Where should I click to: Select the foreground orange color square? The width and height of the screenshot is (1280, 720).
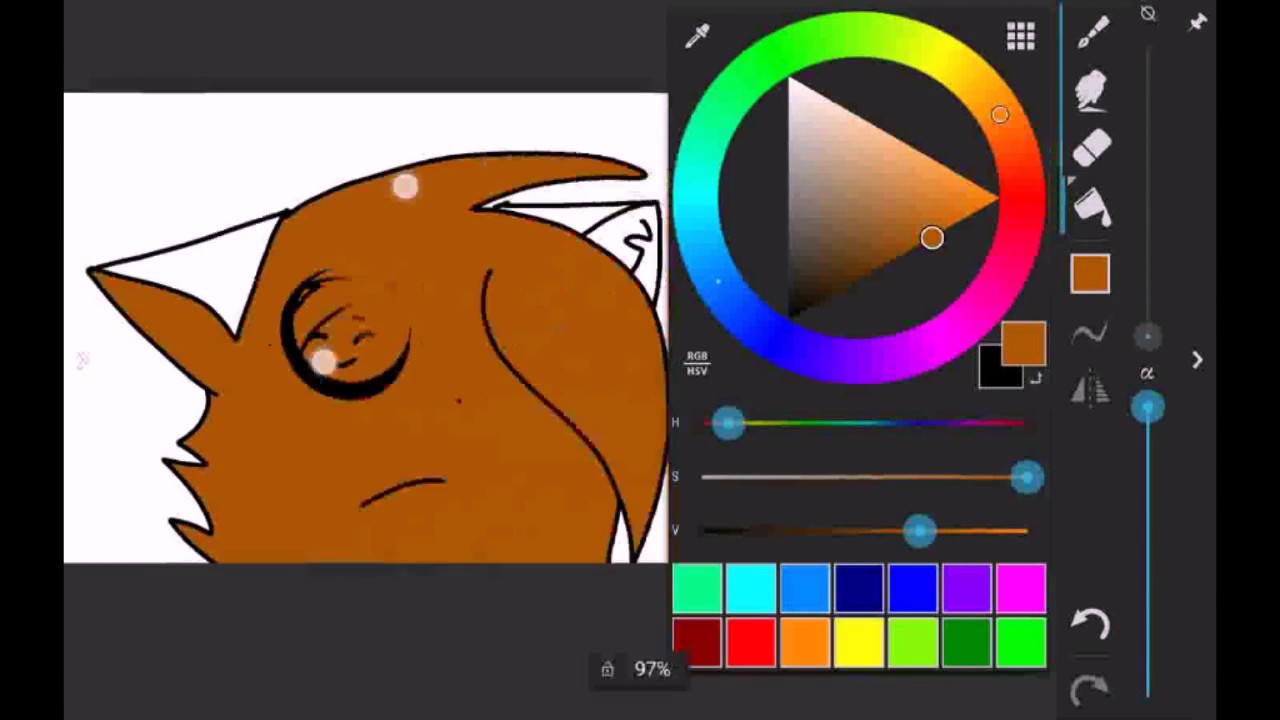click(x=1023, y=343)
